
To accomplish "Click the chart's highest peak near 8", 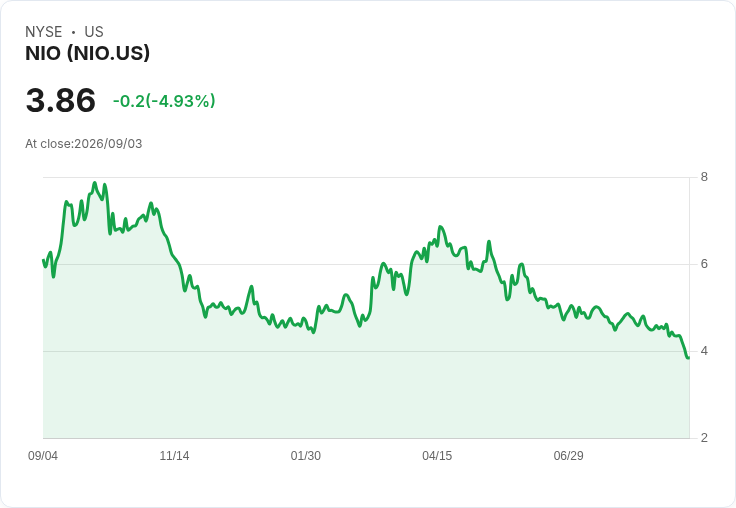I will point(95,183).
